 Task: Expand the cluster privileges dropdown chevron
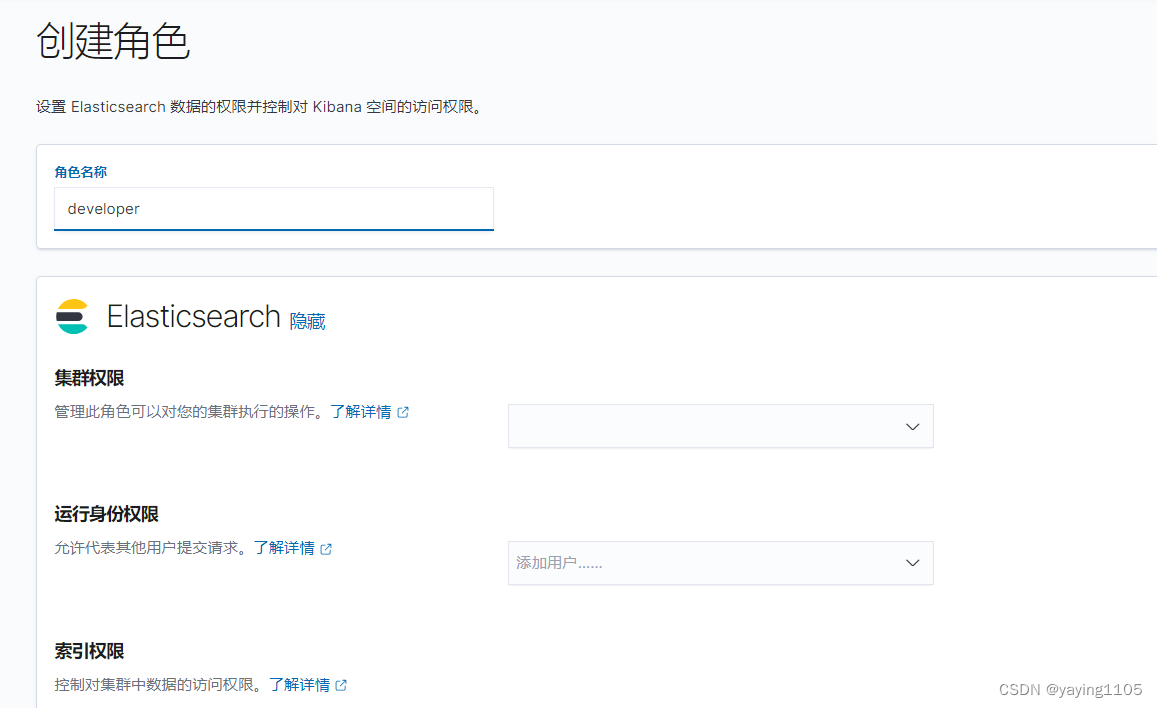913,426
